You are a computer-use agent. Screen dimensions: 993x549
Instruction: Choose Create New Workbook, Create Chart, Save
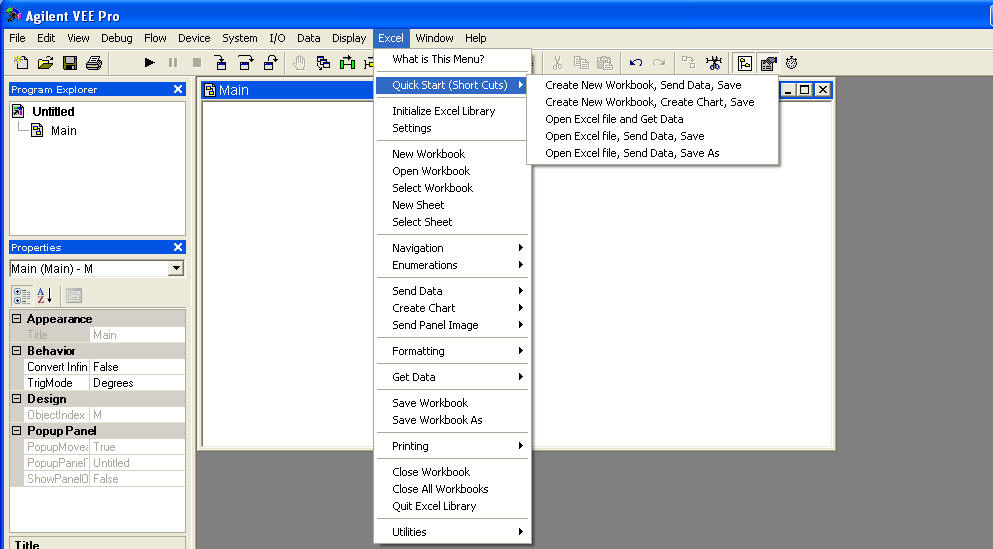[x=649, y=102]
